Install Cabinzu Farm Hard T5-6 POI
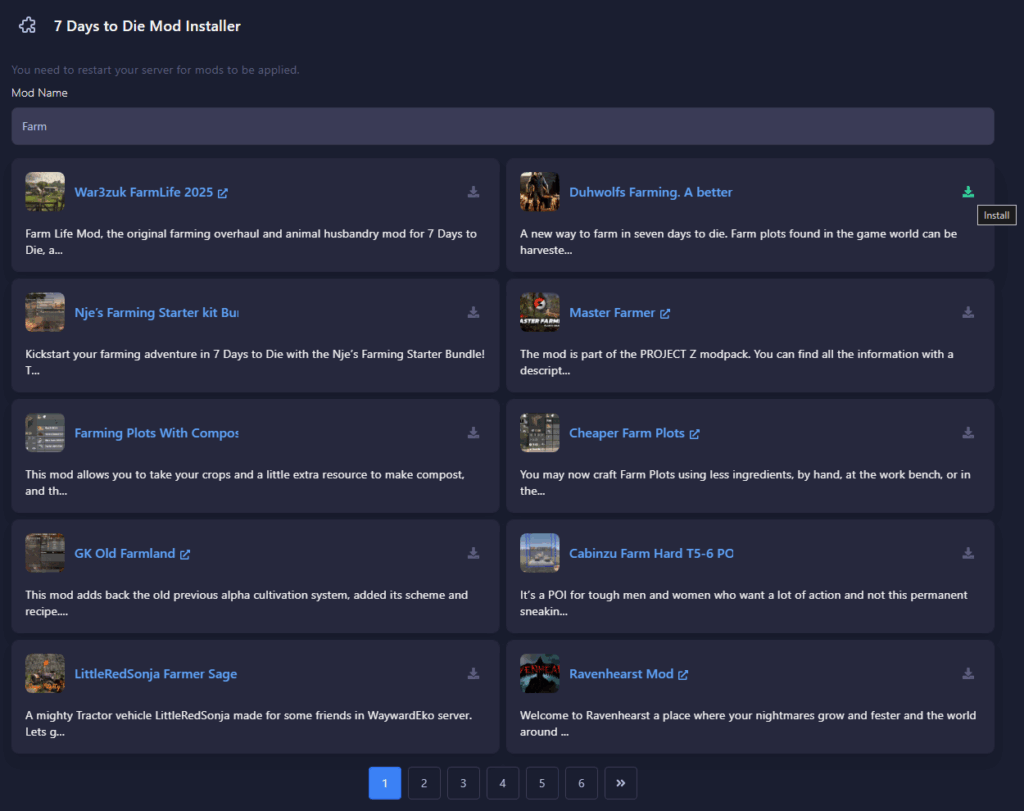The height and width of the screenshot is (811, 1024). click(967, 553)
